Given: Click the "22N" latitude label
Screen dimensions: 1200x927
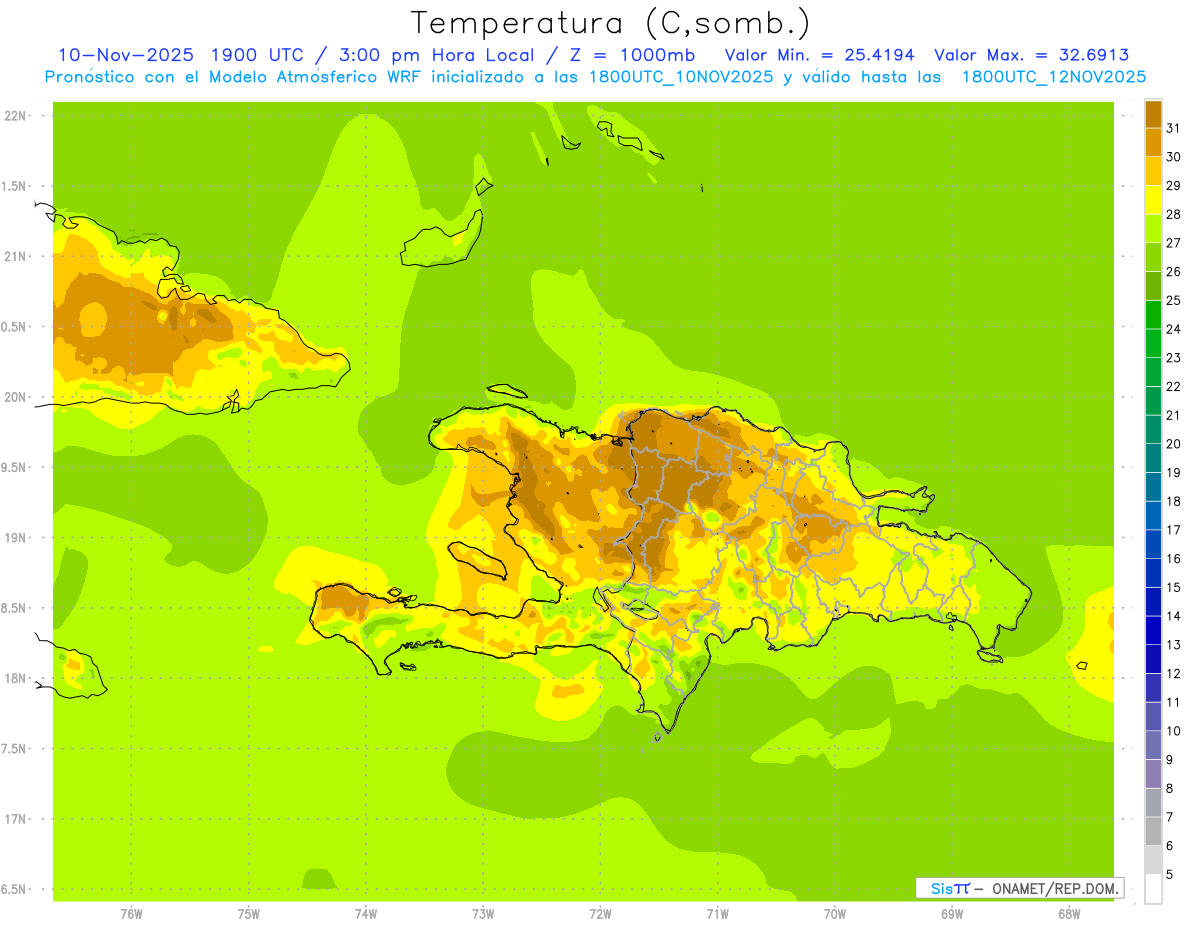Looking at the screenshot, I should [x=15, y=116].
